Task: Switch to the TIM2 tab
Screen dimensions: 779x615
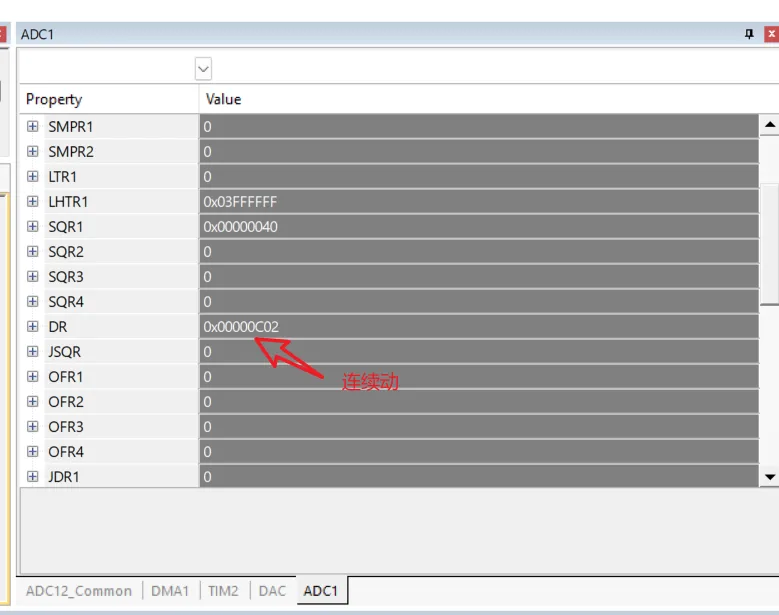Action: pos(223,591)
